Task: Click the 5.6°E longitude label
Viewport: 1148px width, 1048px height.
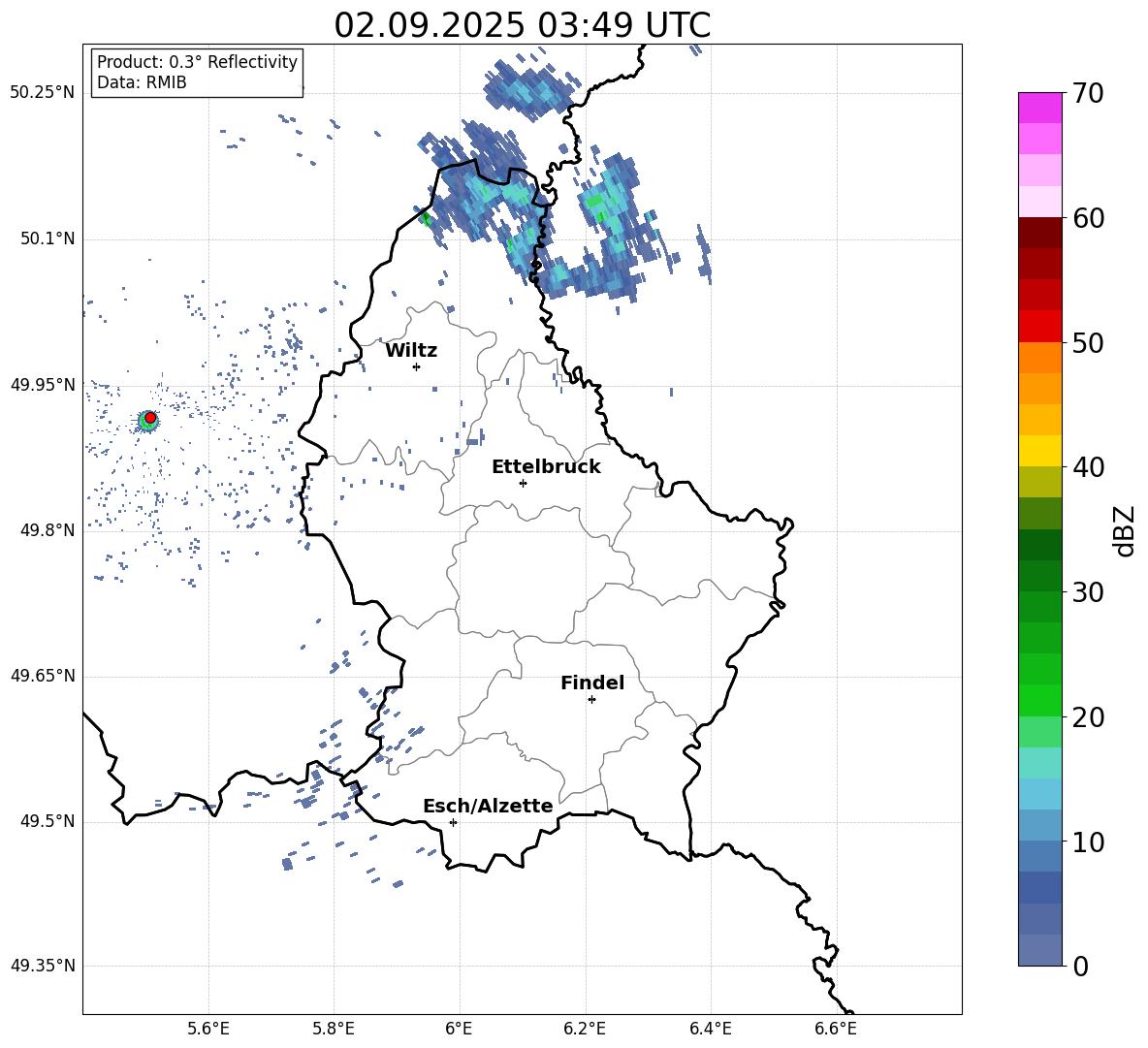Action: (208, 1029)
